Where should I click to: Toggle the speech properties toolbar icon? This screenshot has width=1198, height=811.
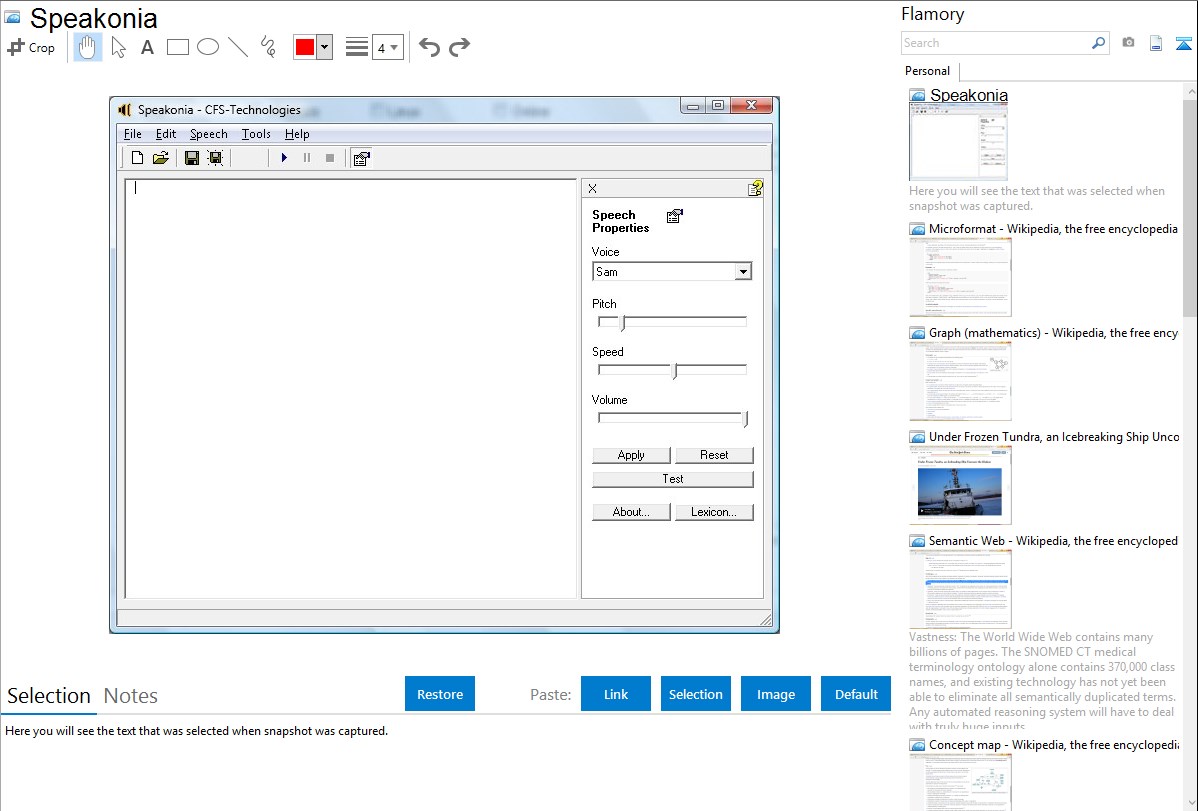(361, 158)
